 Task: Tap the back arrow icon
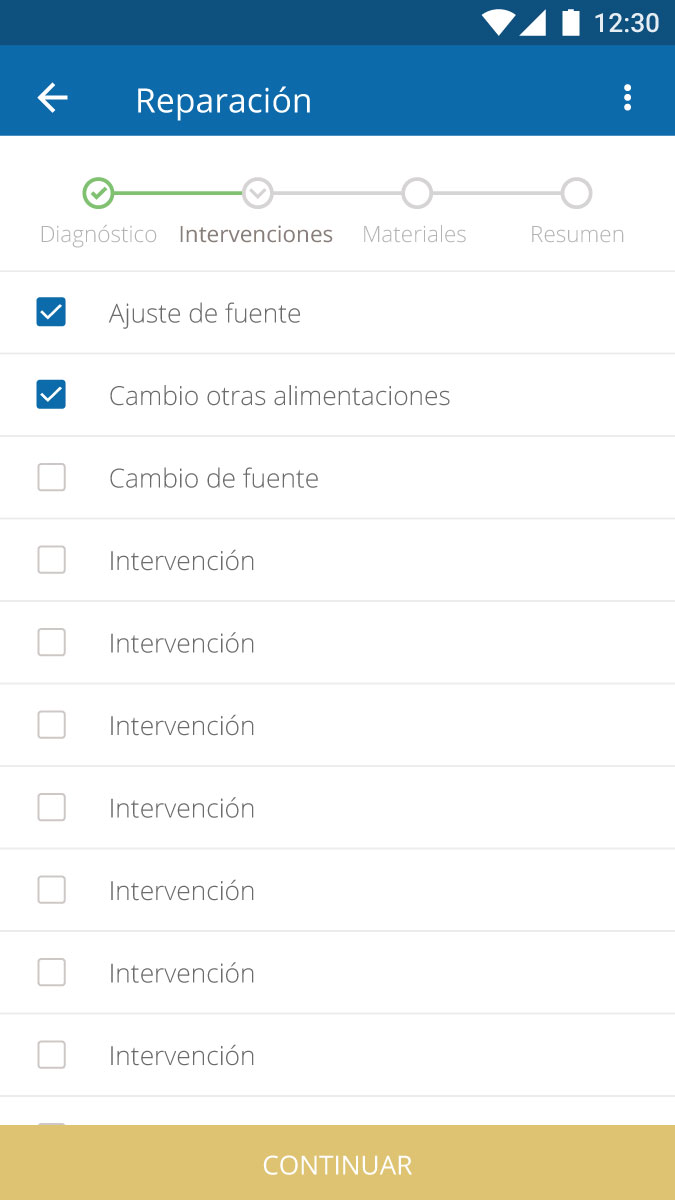coord(52,98)
